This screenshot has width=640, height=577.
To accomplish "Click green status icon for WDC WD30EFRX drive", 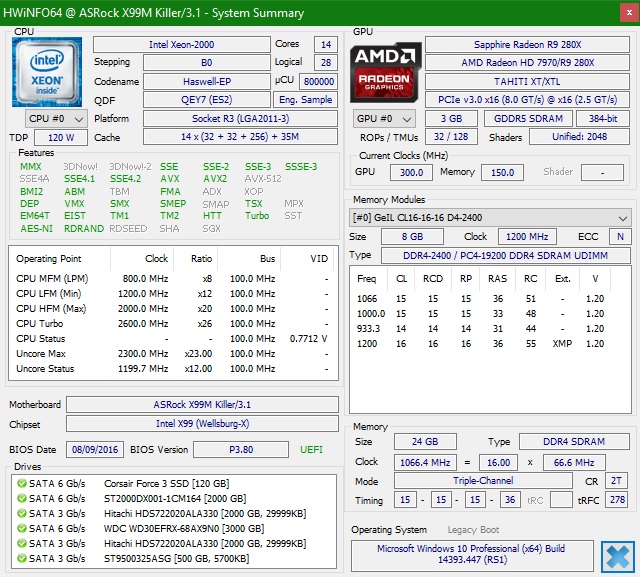I will (x=21, y=528).
